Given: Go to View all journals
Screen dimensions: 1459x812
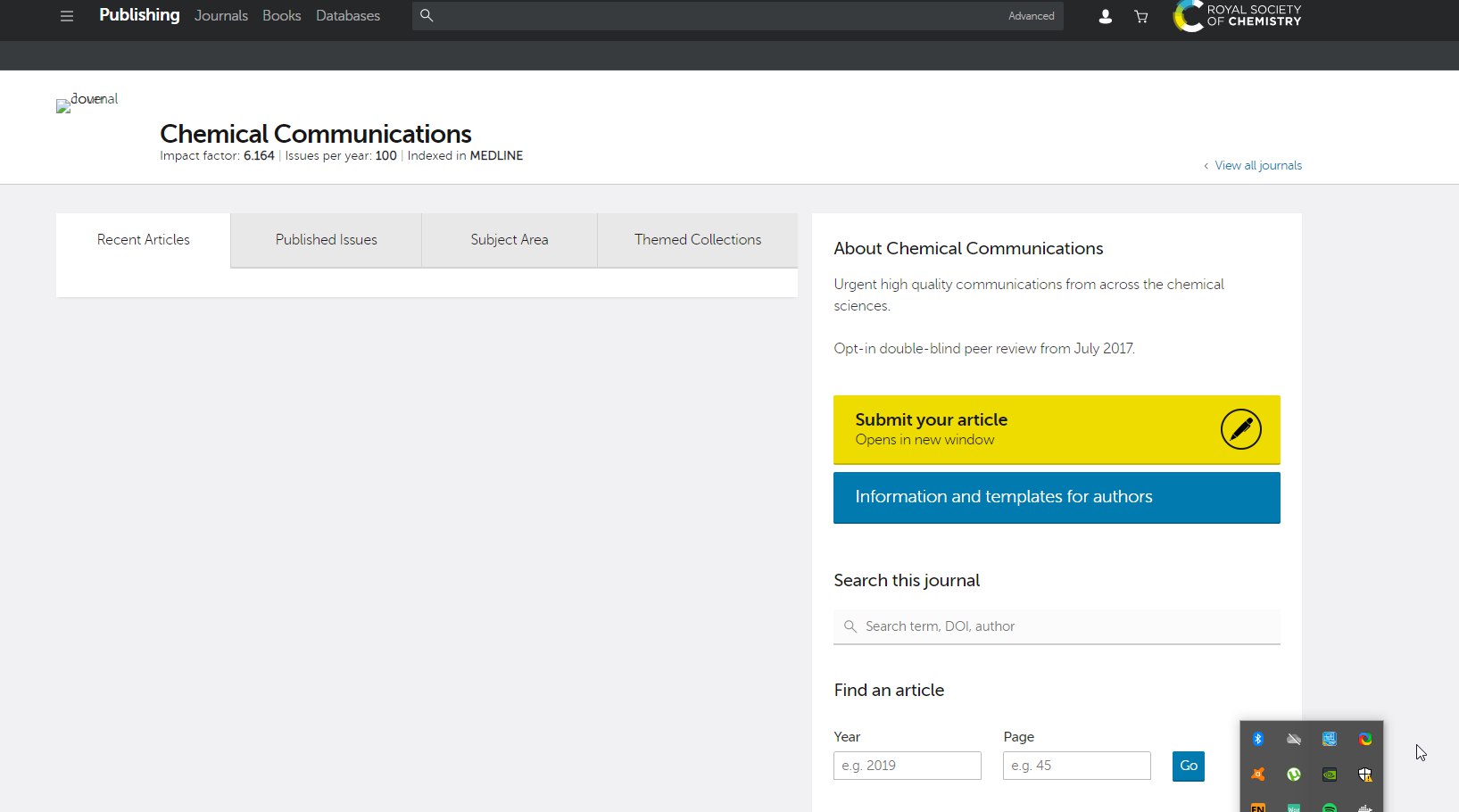Looking at the screenshot, I should (x=1258, y=165).
